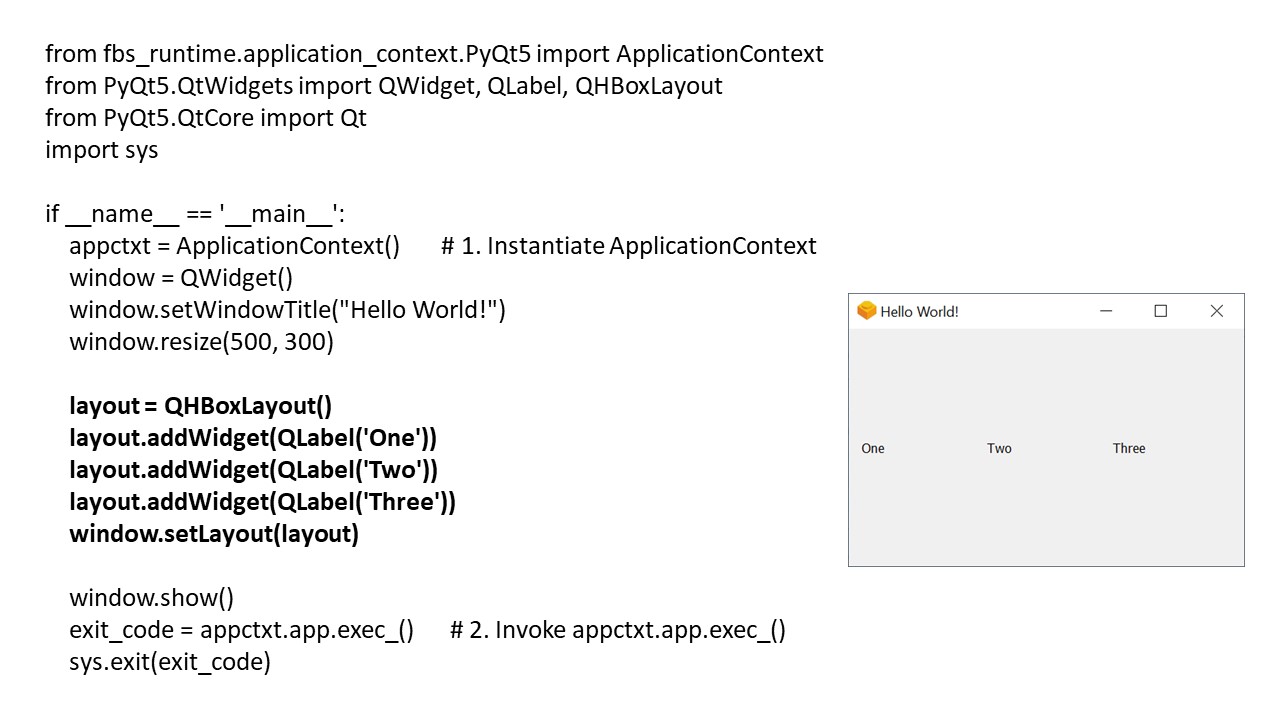Click the "from PyQt5.QtCore import Qt" line

(206, 118)
